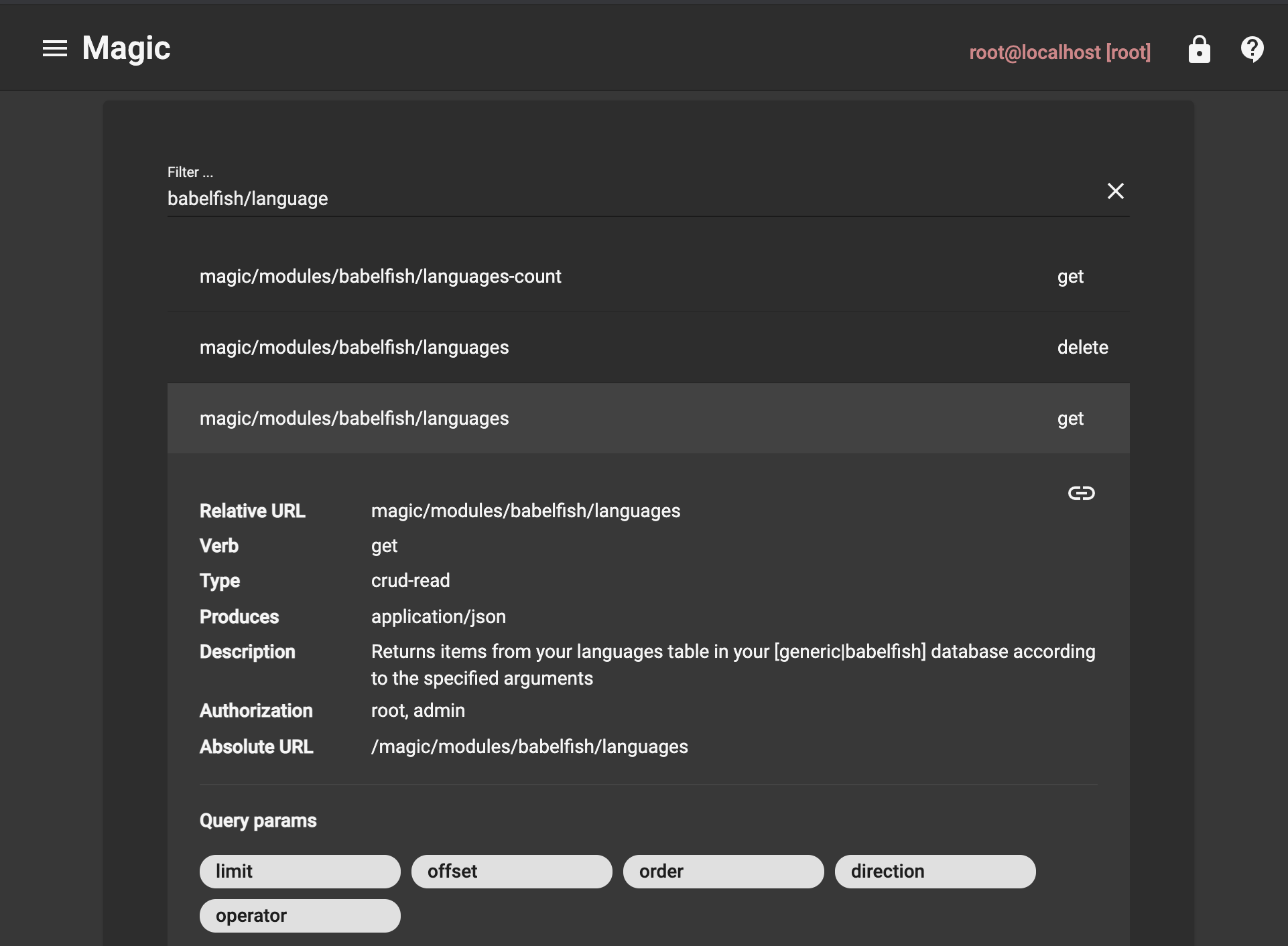Expand the languages-count get endpoint
The image size is (1288, 946).
380,277
